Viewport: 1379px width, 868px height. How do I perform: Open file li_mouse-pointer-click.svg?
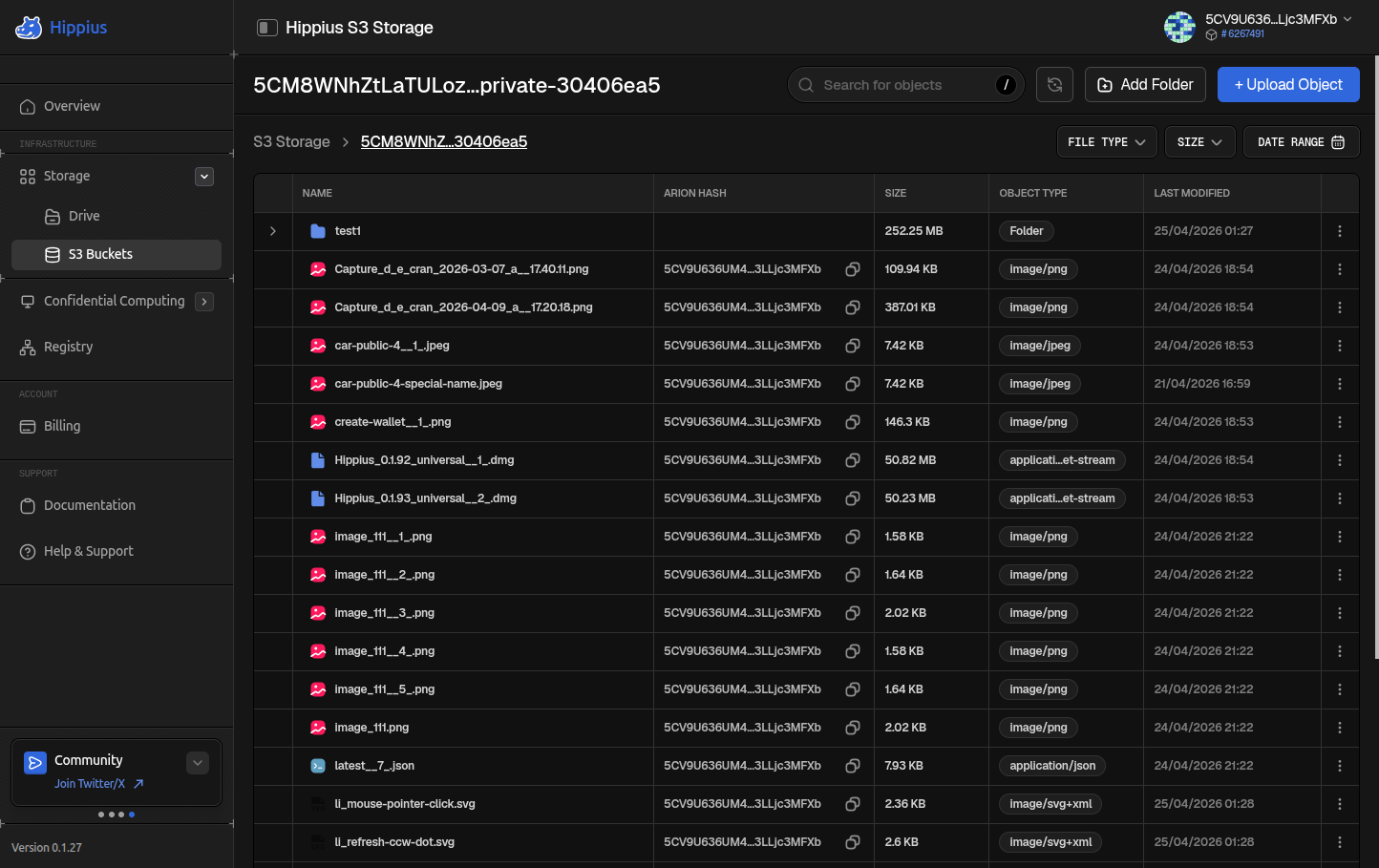pos(405,804)
